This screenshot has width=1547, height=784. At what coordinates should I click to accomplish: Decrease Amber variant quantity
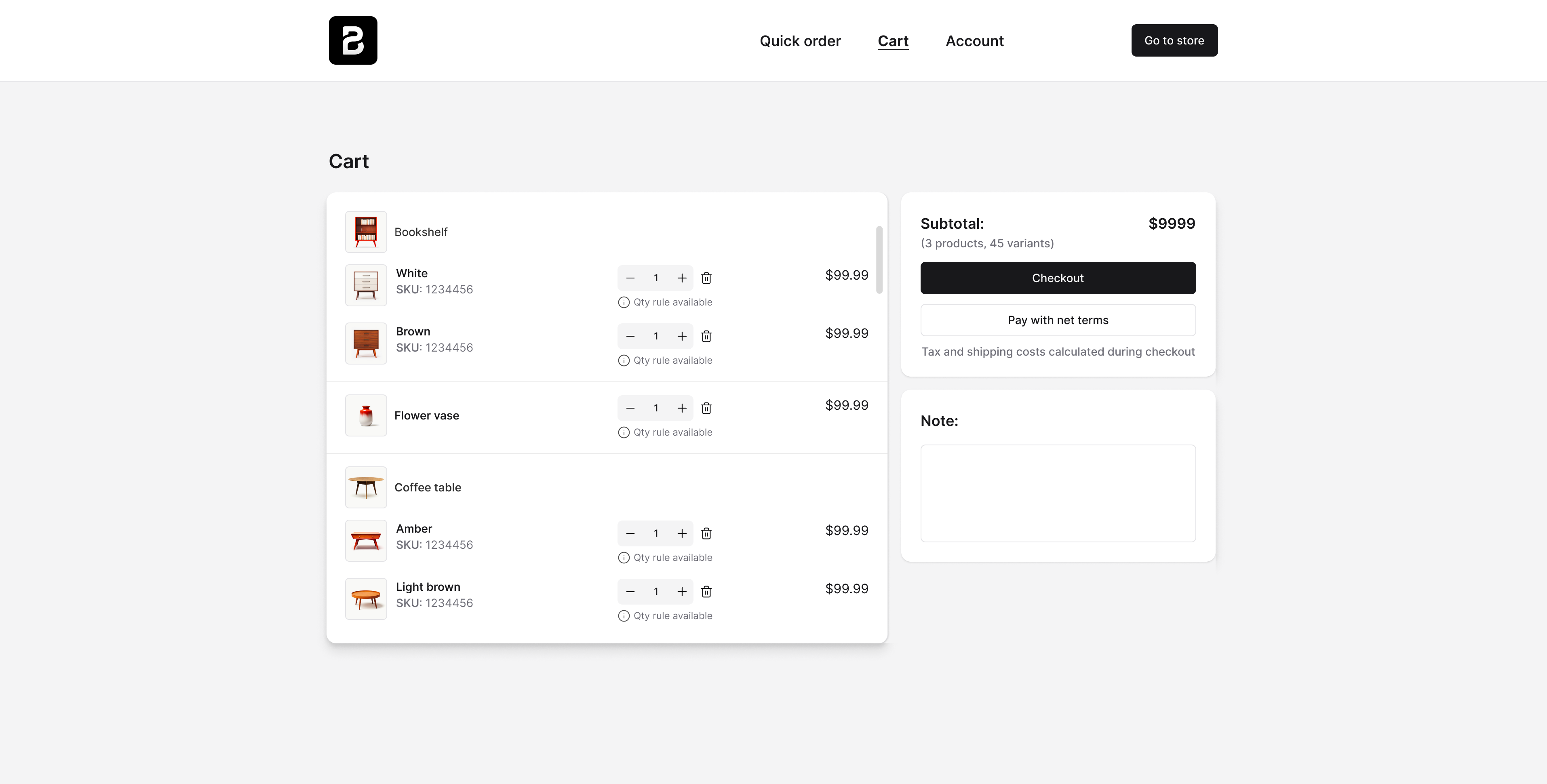[x=630, y=533]
